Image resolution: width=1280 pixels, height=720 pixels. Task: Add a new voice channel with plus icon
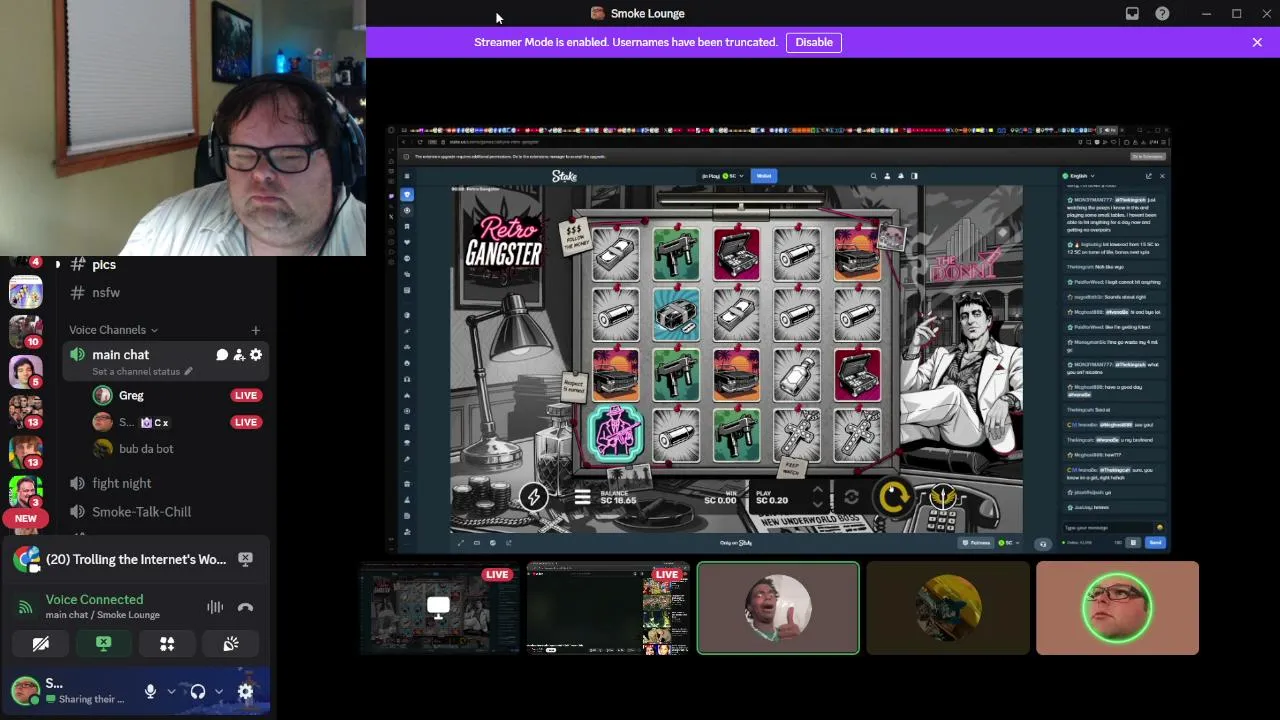(x=255, y=330)
